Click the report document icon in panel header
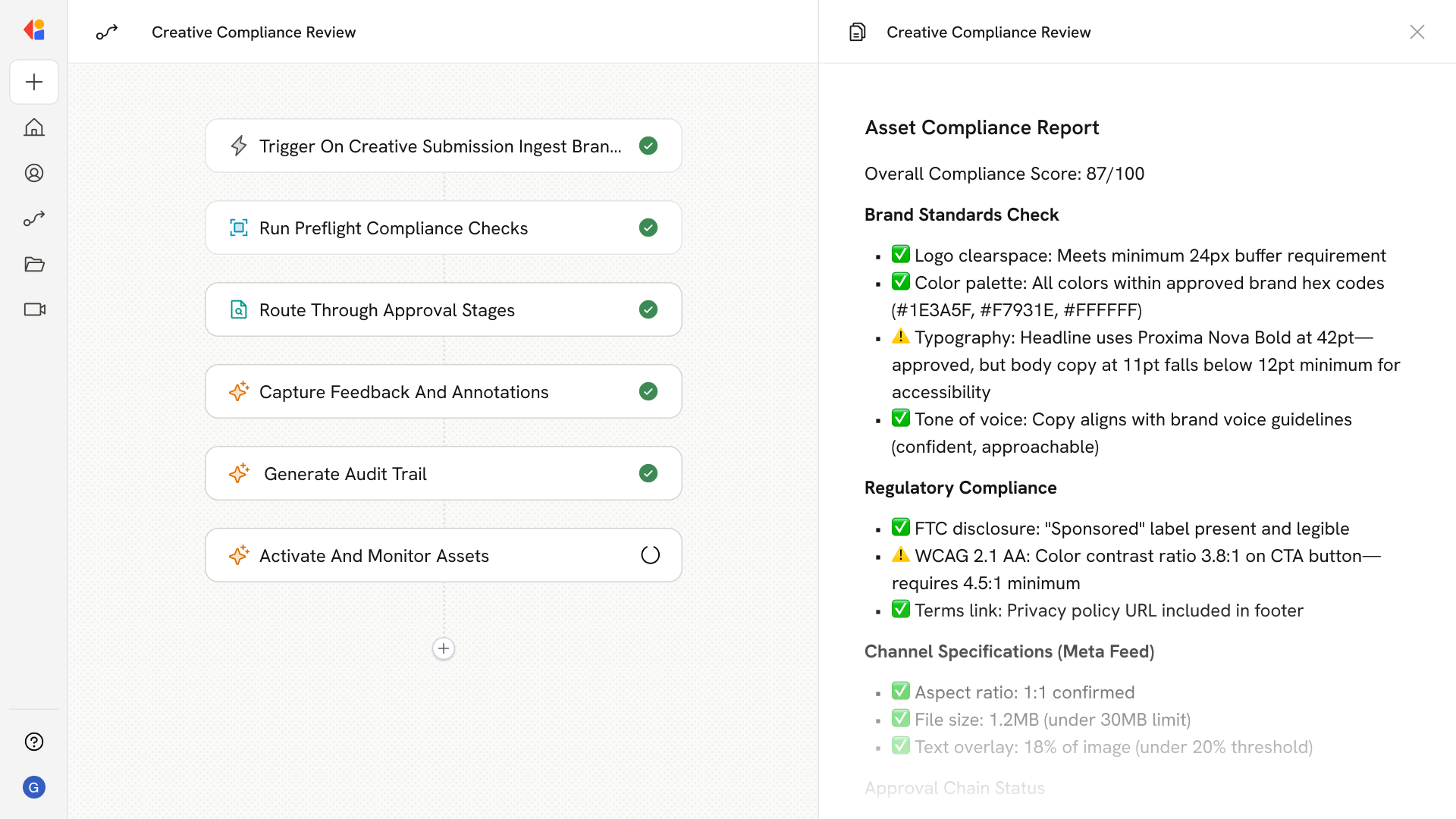Viewport: 1456px width, 819px height. [857, 32]
